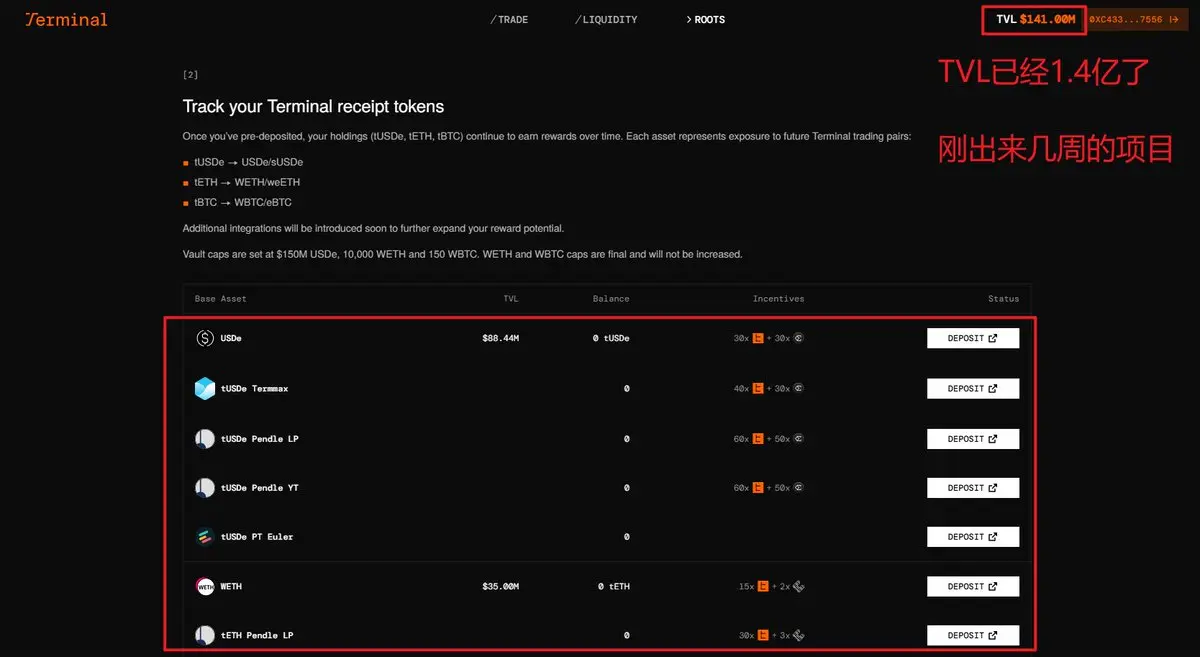Click the 0 tETH balance value

click(614, 586)
